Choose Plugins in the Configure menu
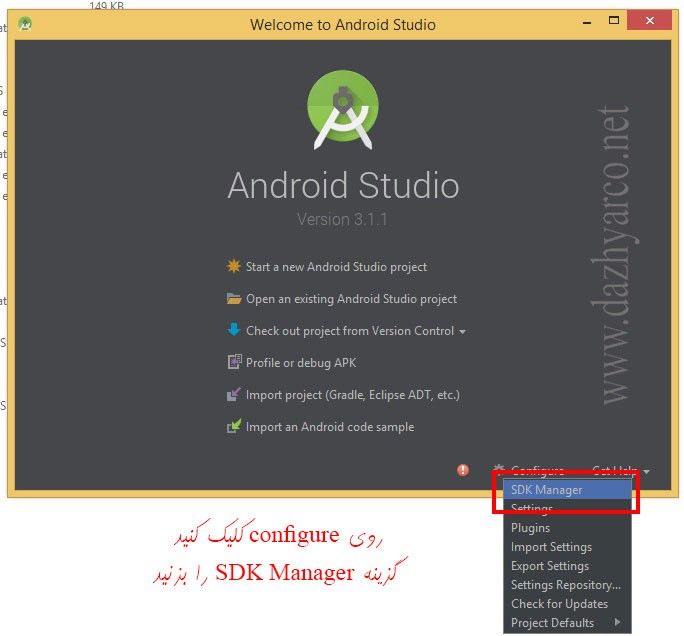684x636 pixels. (530, 528)
